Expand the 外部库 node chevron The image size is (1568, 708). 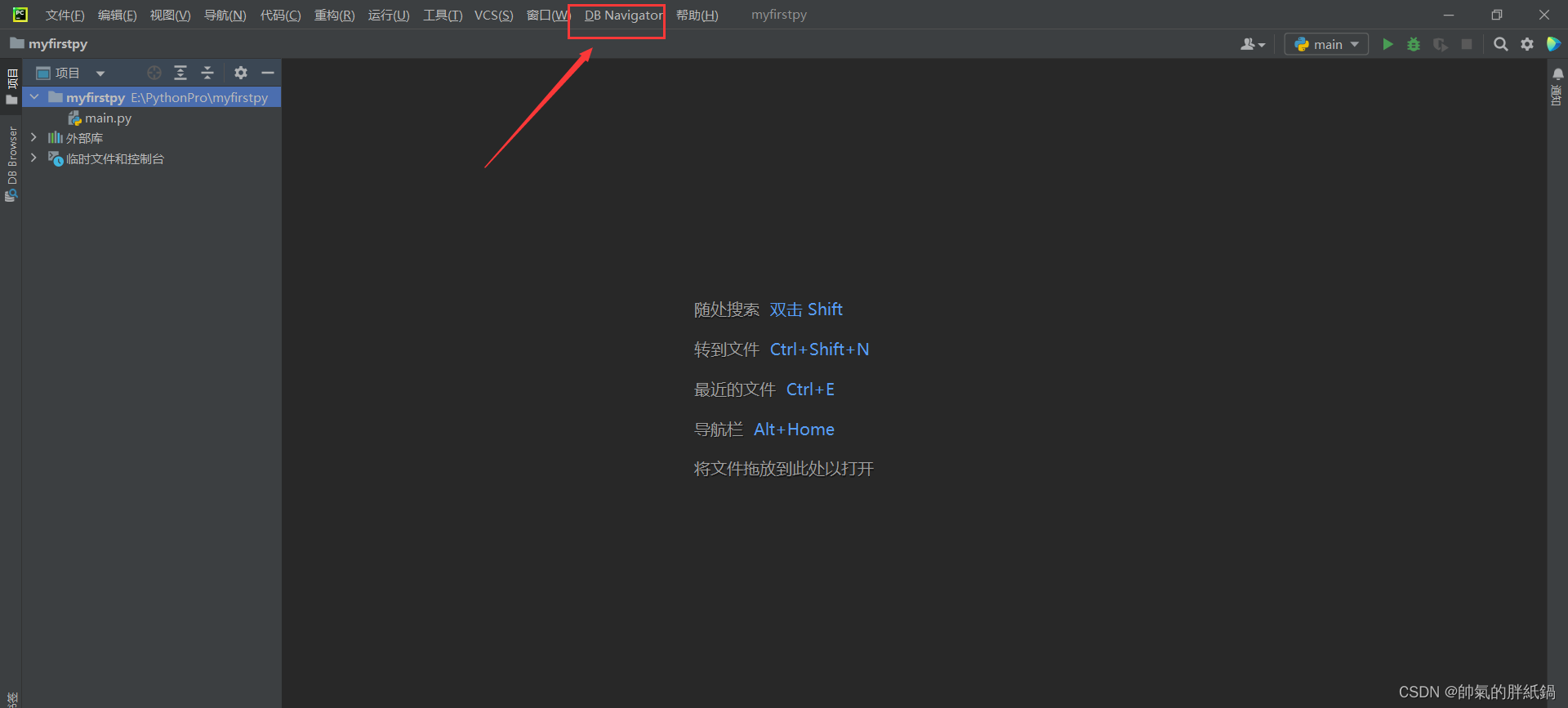pyautogui.click(x=34, y=137)
